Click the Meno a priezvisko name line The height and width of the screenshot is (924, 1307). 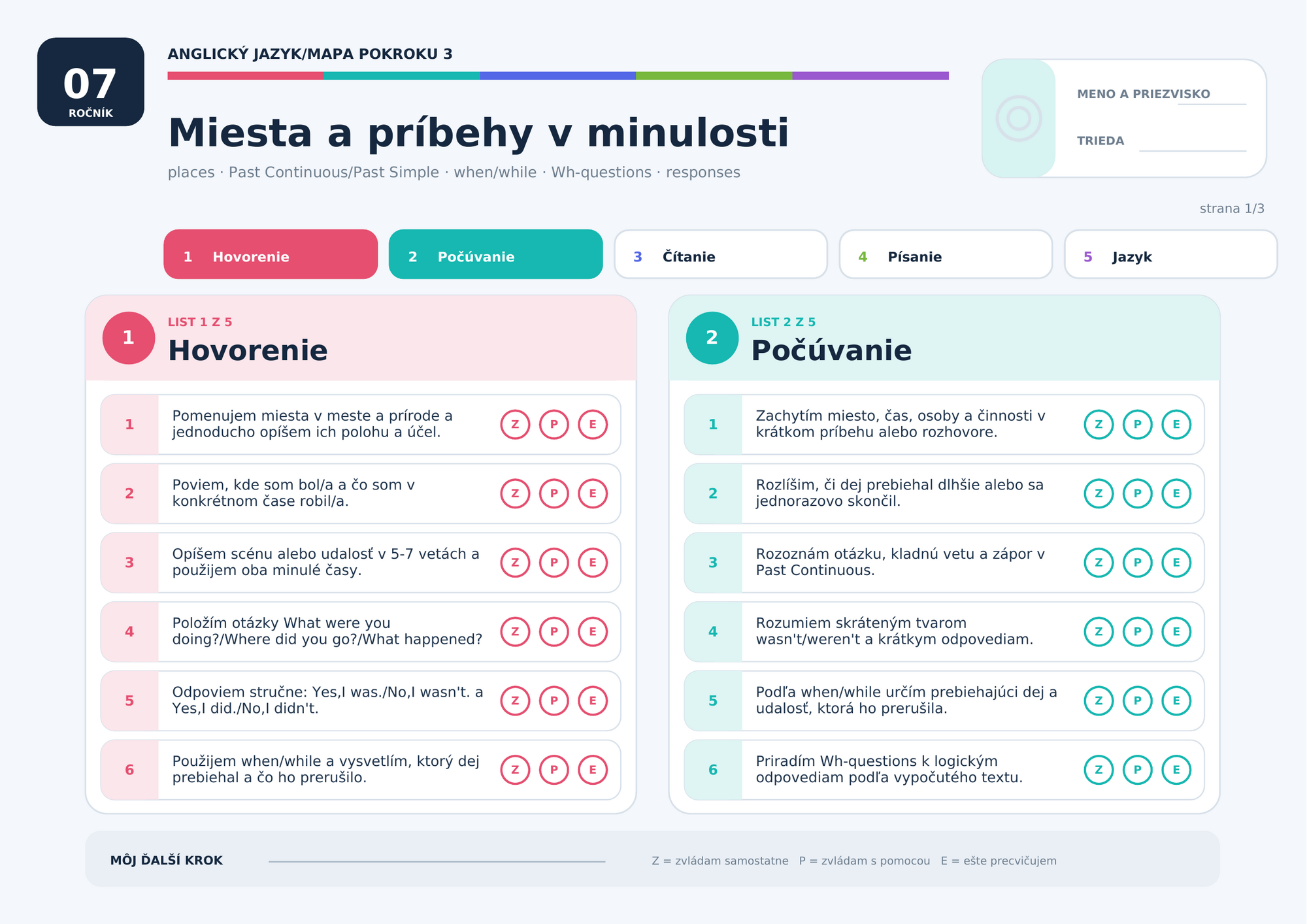tap(1212, 104)
